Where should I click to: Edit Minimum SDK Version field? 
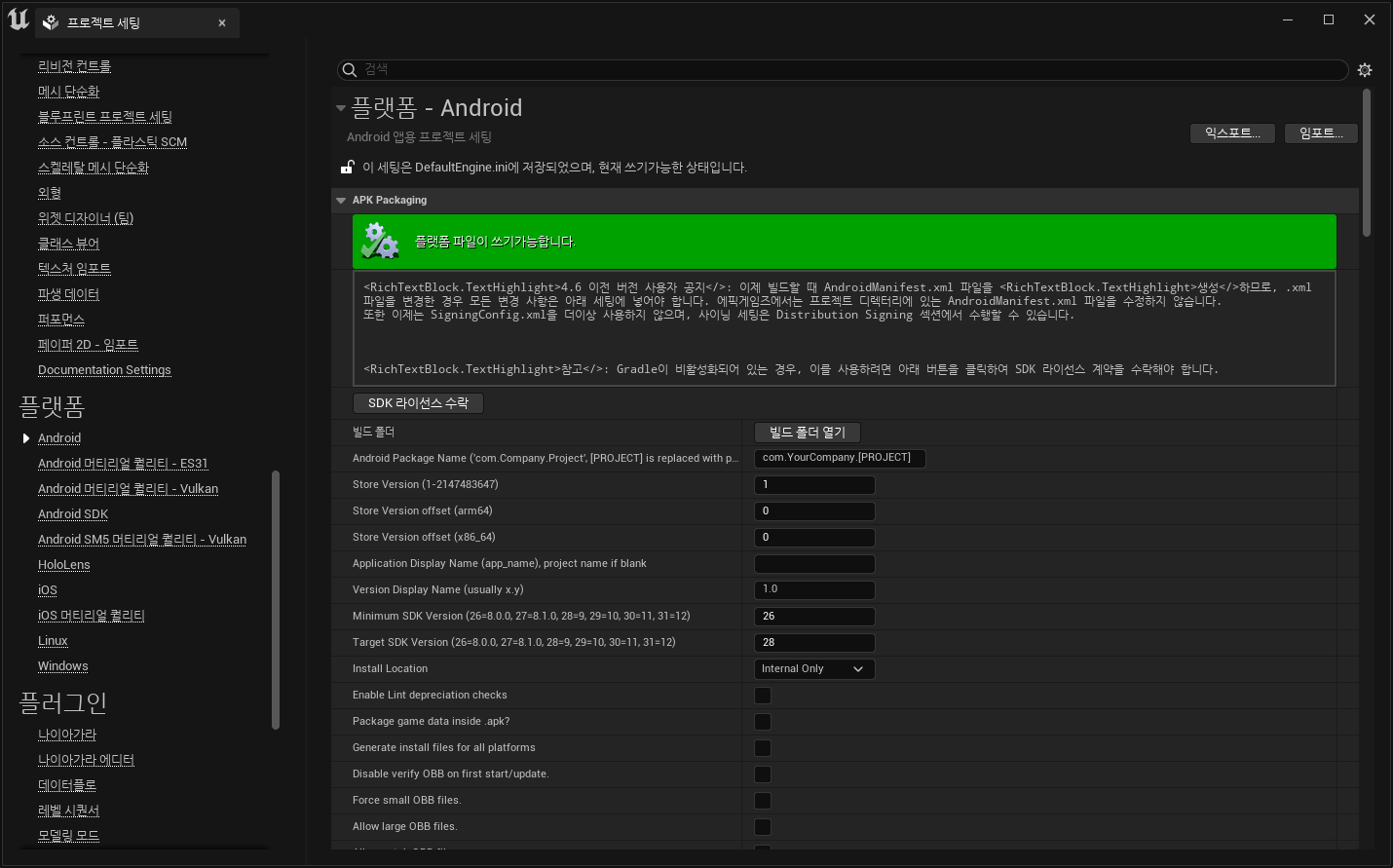[814, 617]
